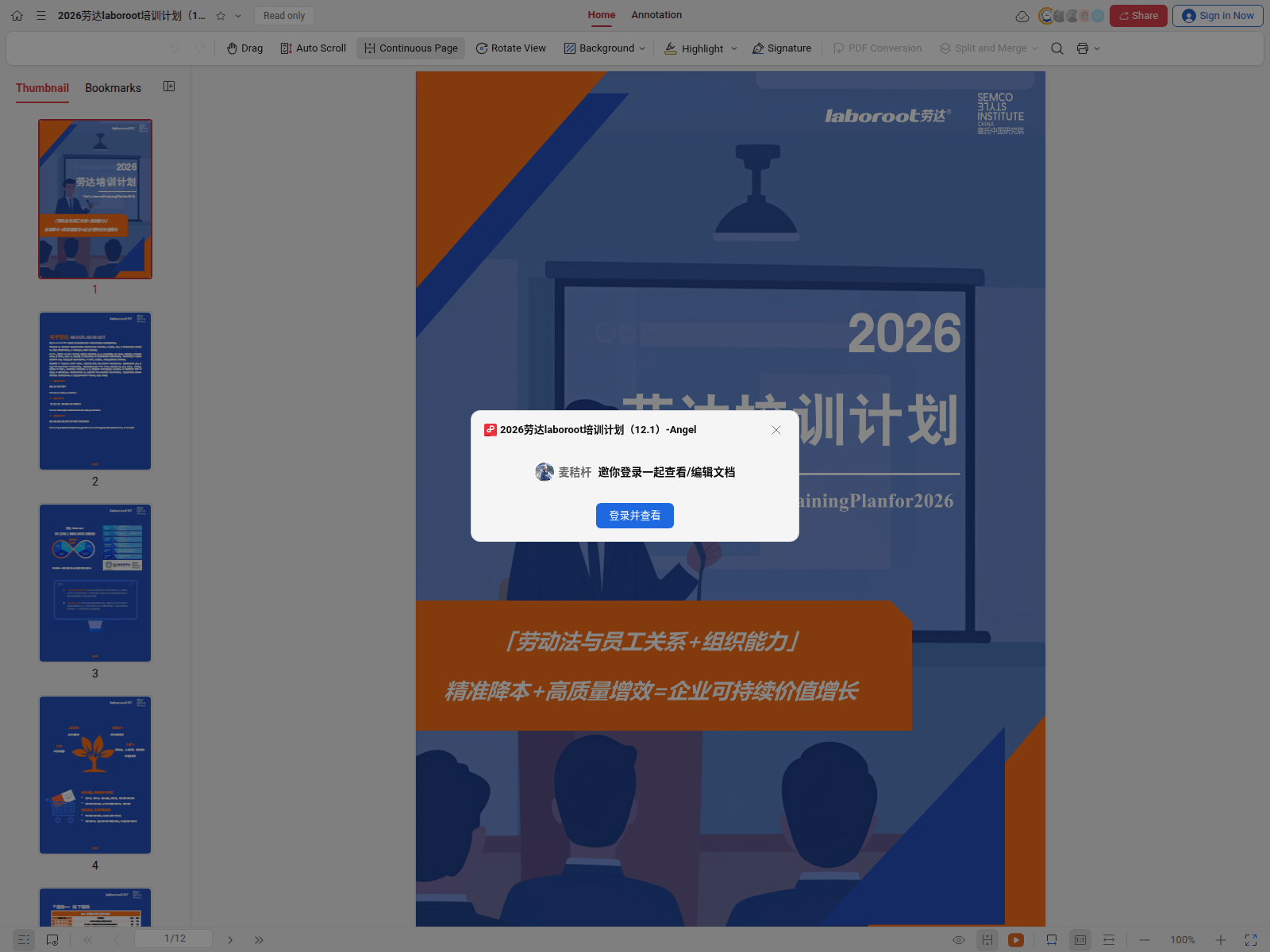
Task: Click the Signature tool
Action: point(782,48)
